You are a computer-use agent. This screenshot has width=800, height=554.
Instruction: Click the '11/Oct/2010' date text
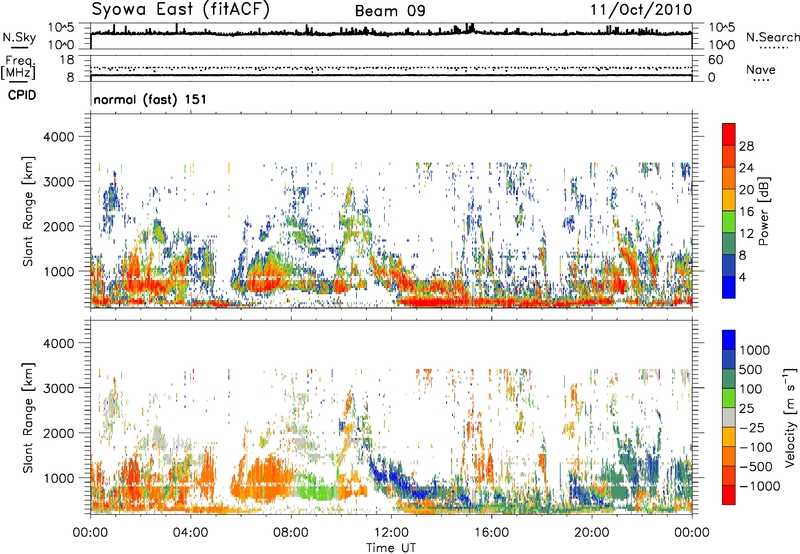[x=641, y=10]
